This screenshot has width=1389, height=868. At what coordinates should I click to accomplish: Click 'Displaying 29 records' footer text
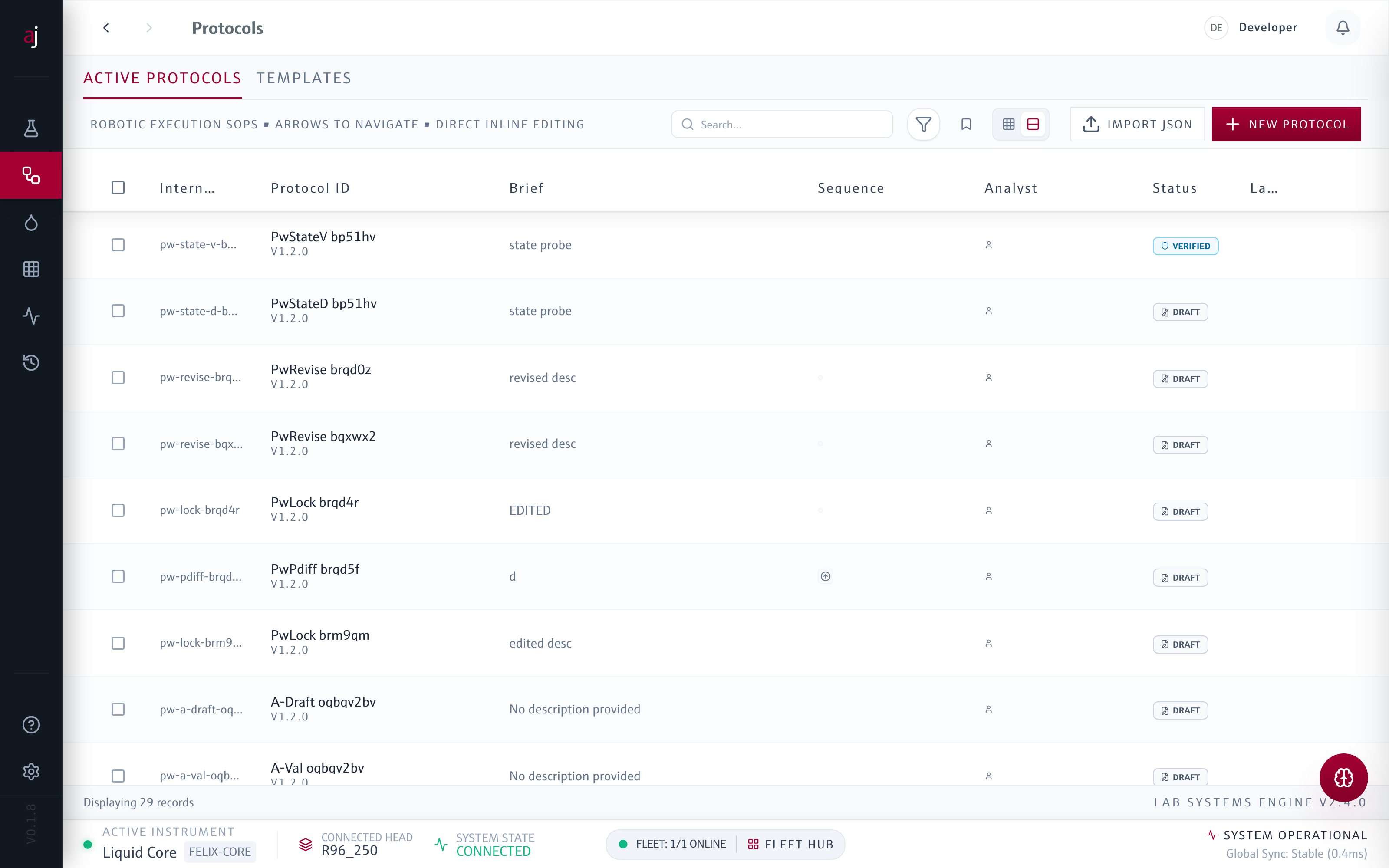click(138, 802)
